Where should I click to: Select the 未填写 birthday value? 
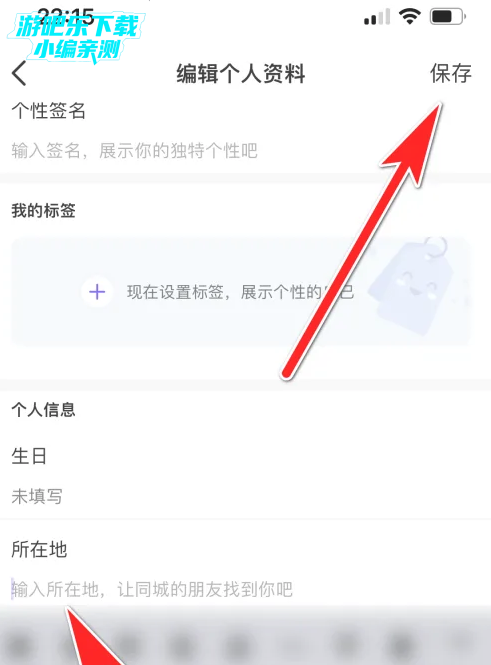click(37, 496)
